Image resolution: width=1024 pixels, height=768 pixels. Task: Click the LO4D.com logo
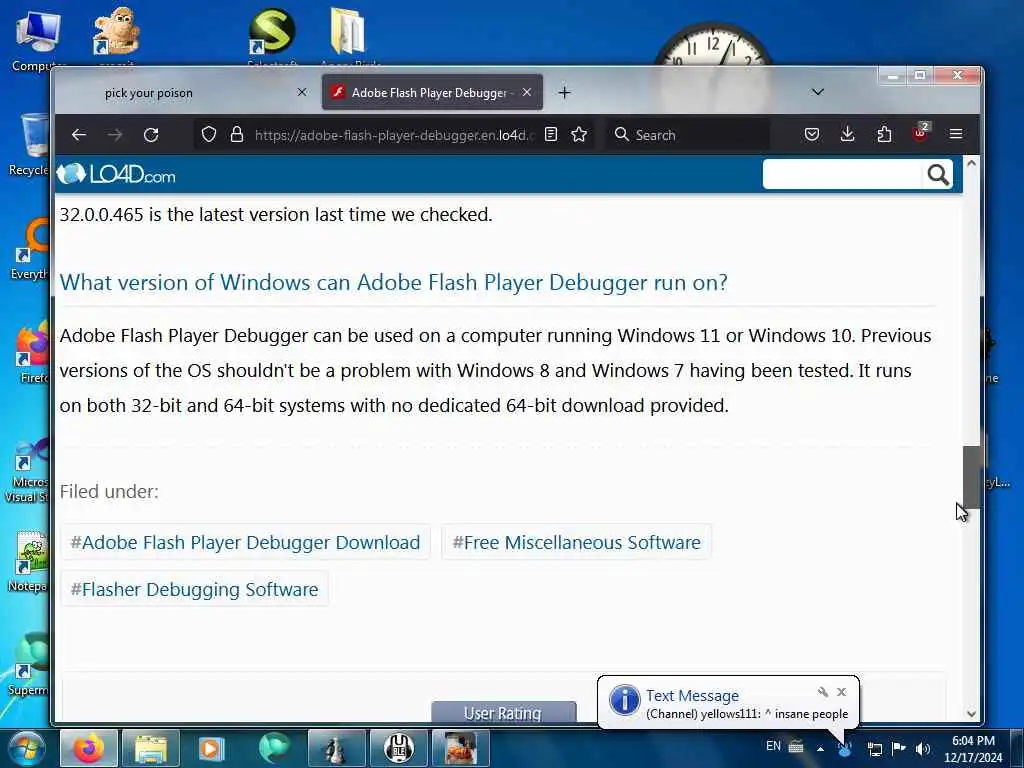tap(116, 174)
